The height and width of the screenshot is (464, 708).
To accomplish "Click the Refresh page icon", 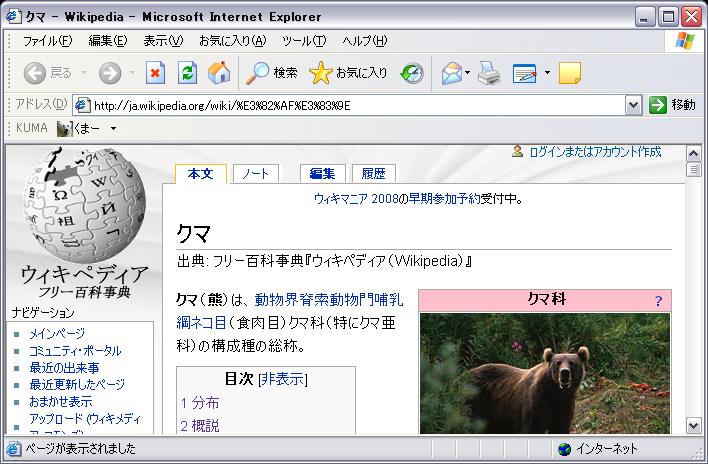I will coord(187,73).
